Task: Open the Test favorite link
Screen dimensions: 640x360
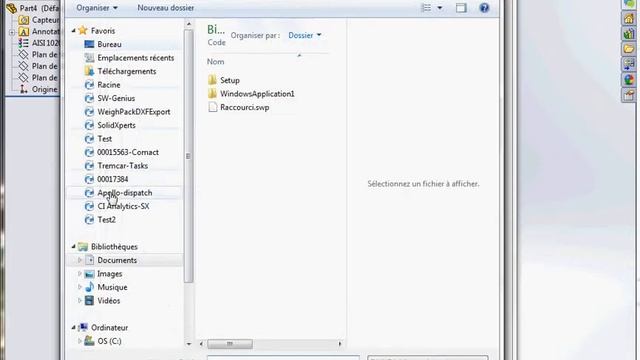Action: tap(104, 138)
